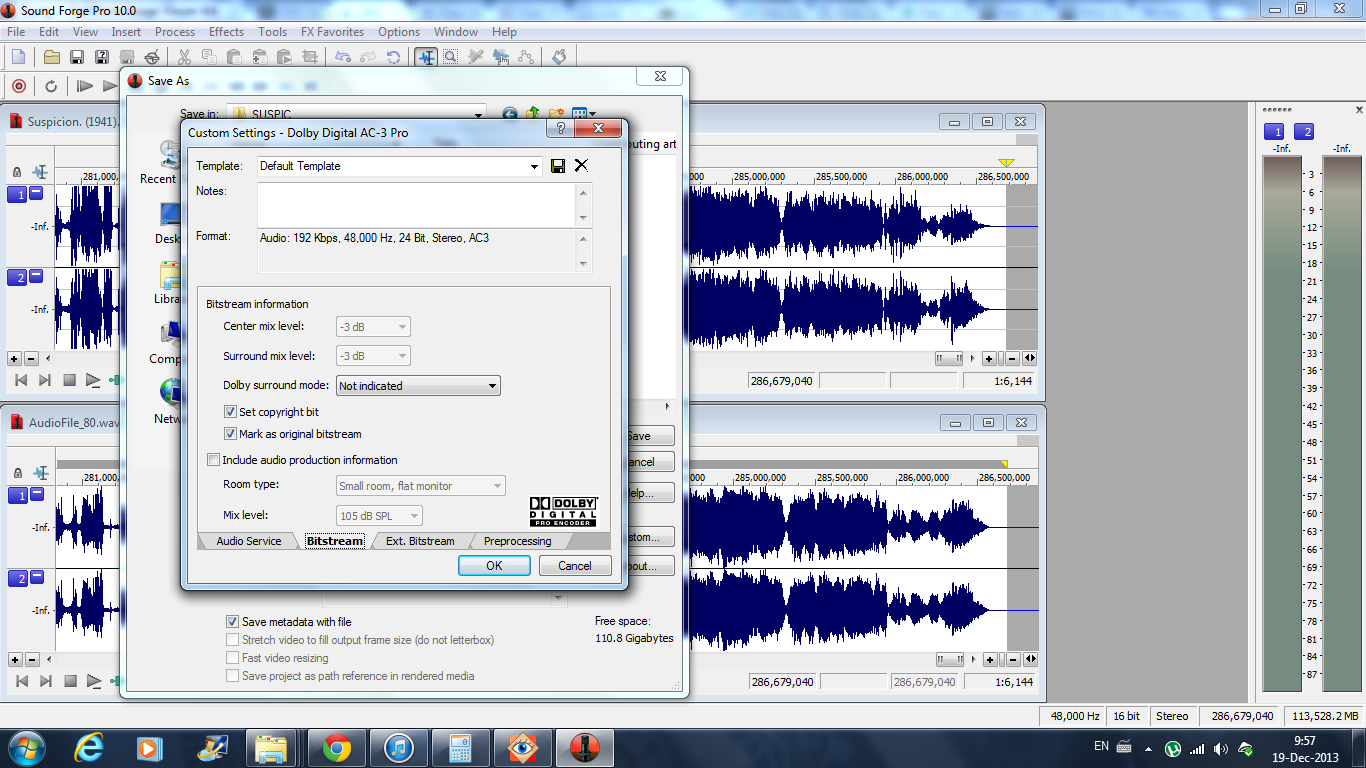This screenshot has height=768, width=1366.
Task: Open the Process menu
Action: 175,32
